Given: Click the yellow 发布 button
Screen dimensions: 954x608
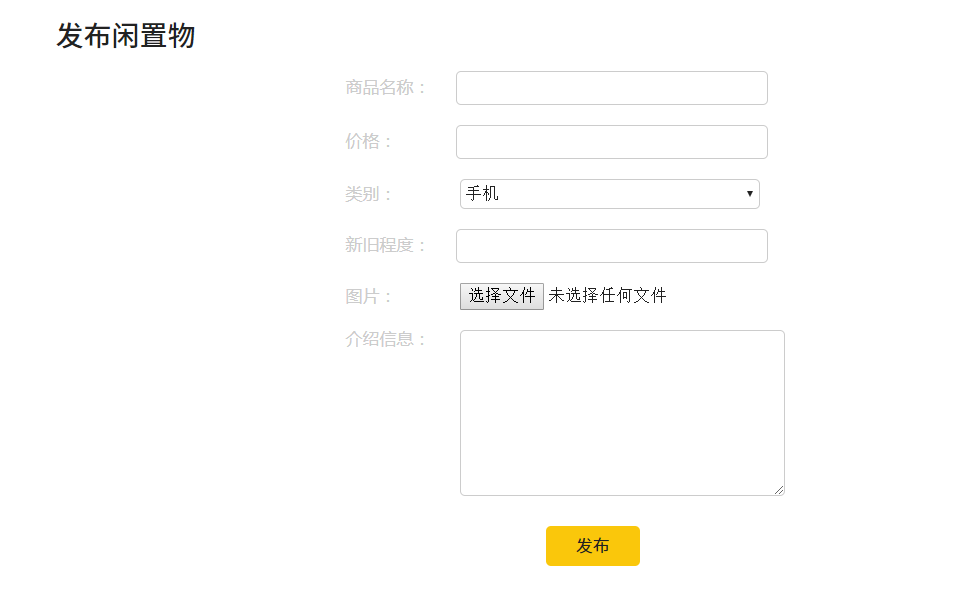Looking at the screenshot, I should (x=592, y=546).
